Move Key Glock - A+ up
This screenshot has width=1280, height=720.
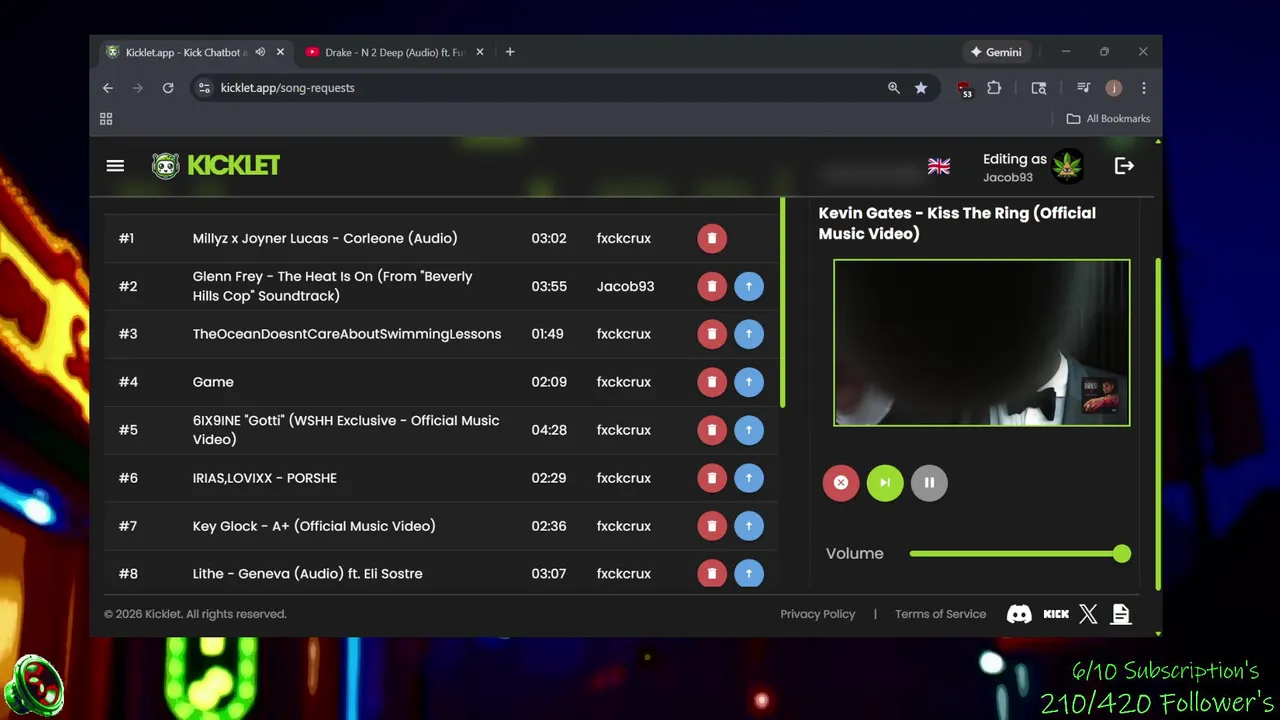click(x=749, y=526)
